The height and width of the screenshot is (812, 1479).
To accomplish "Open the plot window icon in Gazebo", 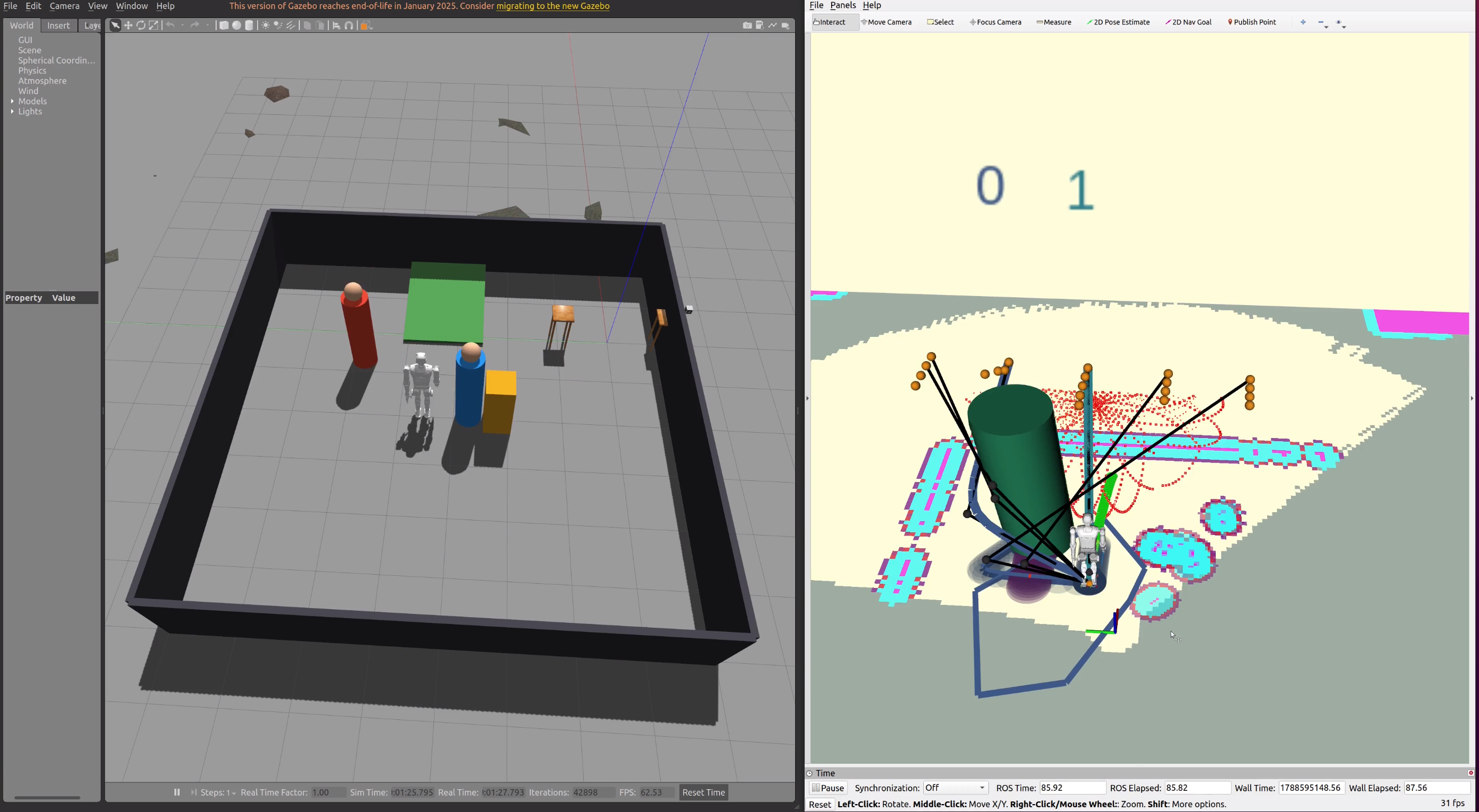I will [x=773, y=25].
